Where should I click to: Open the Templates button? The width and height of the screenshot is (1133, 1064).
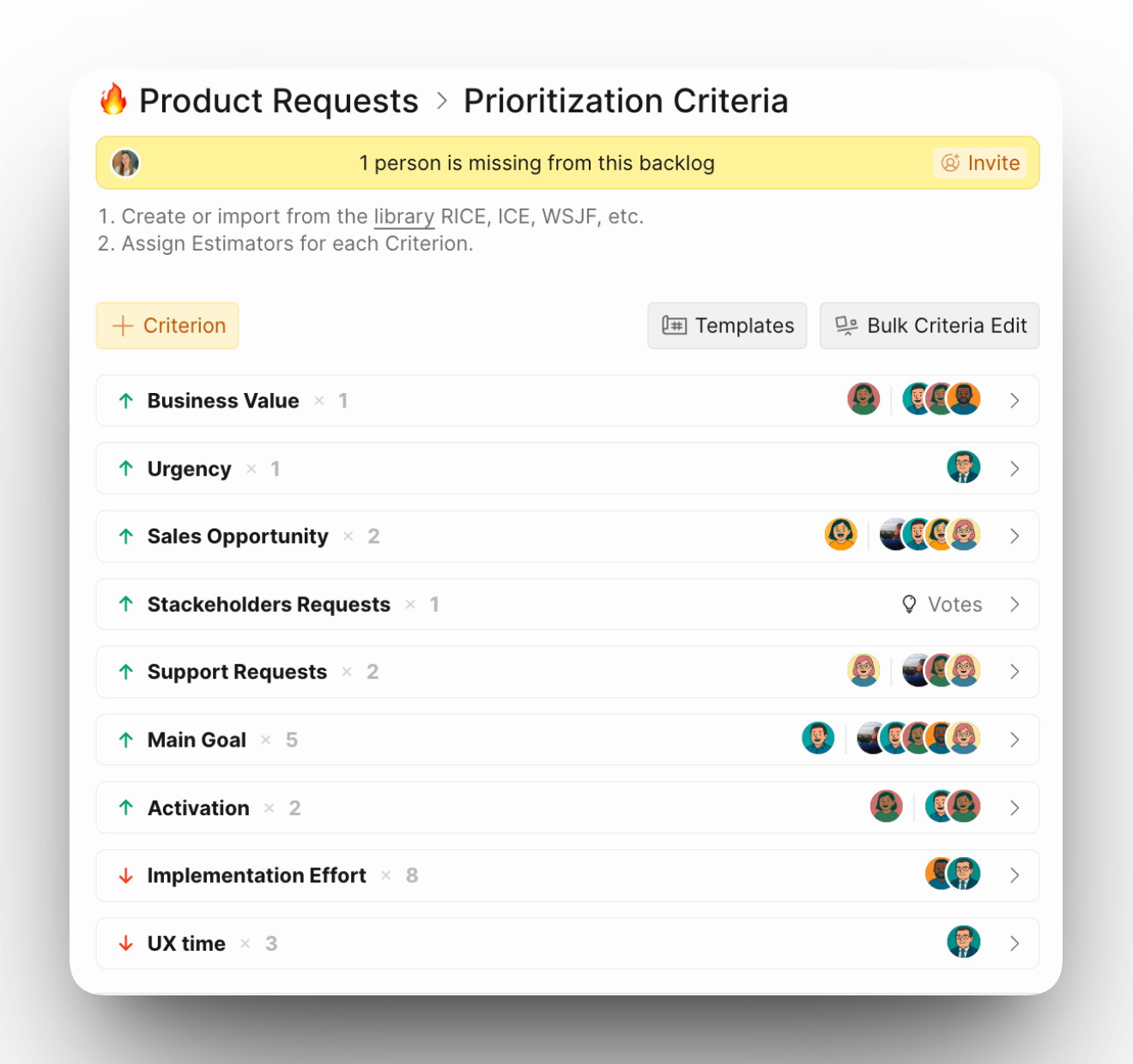click(727, 326)
